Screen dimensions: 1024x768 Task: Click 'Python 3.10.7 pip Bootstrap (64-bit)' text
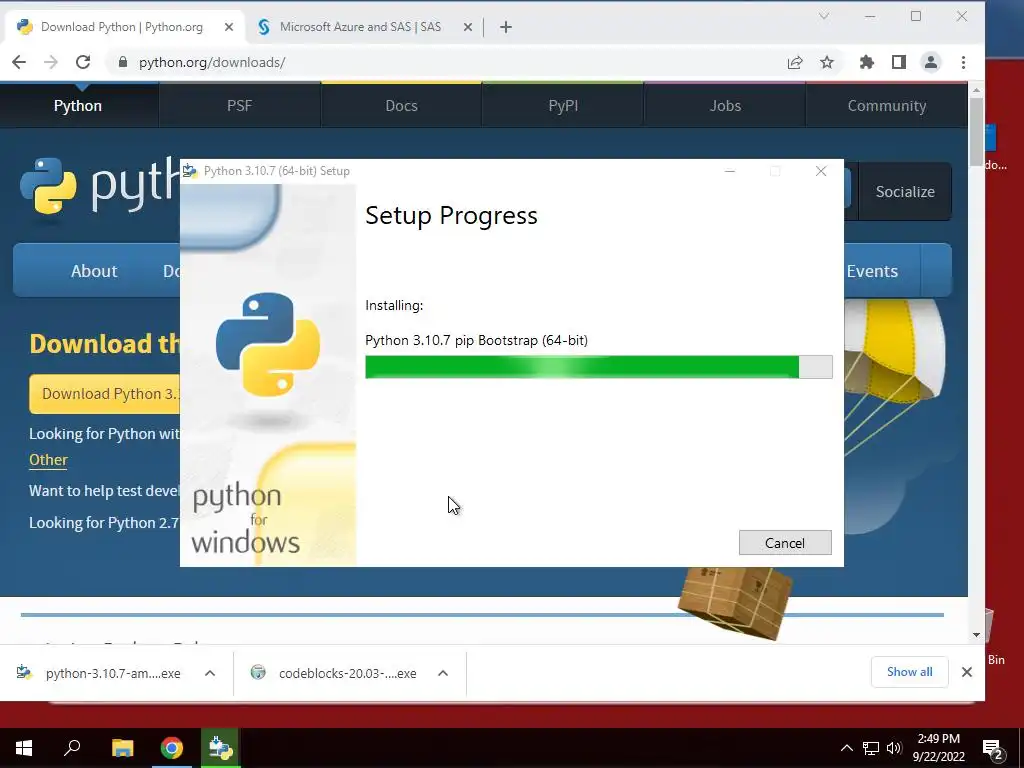tap(476, 340)
